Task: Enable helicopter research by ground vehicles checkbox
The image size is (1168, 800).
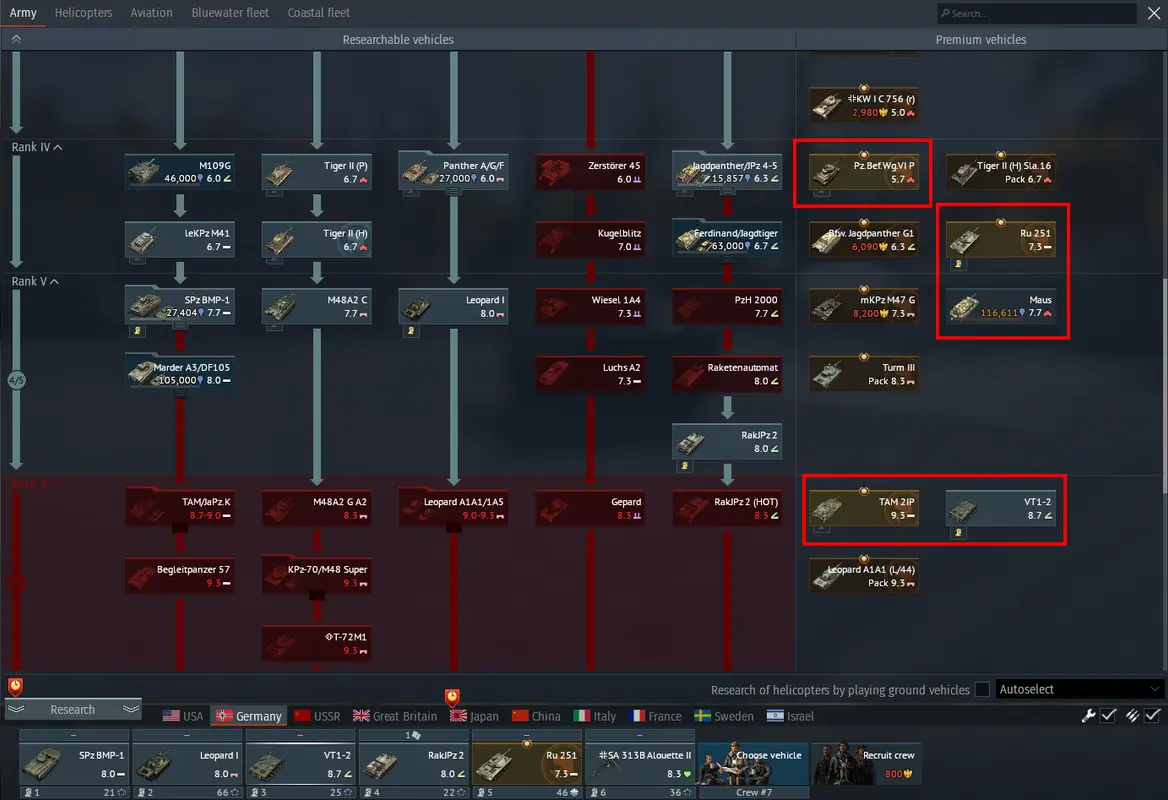Action: tap(982, 690)
